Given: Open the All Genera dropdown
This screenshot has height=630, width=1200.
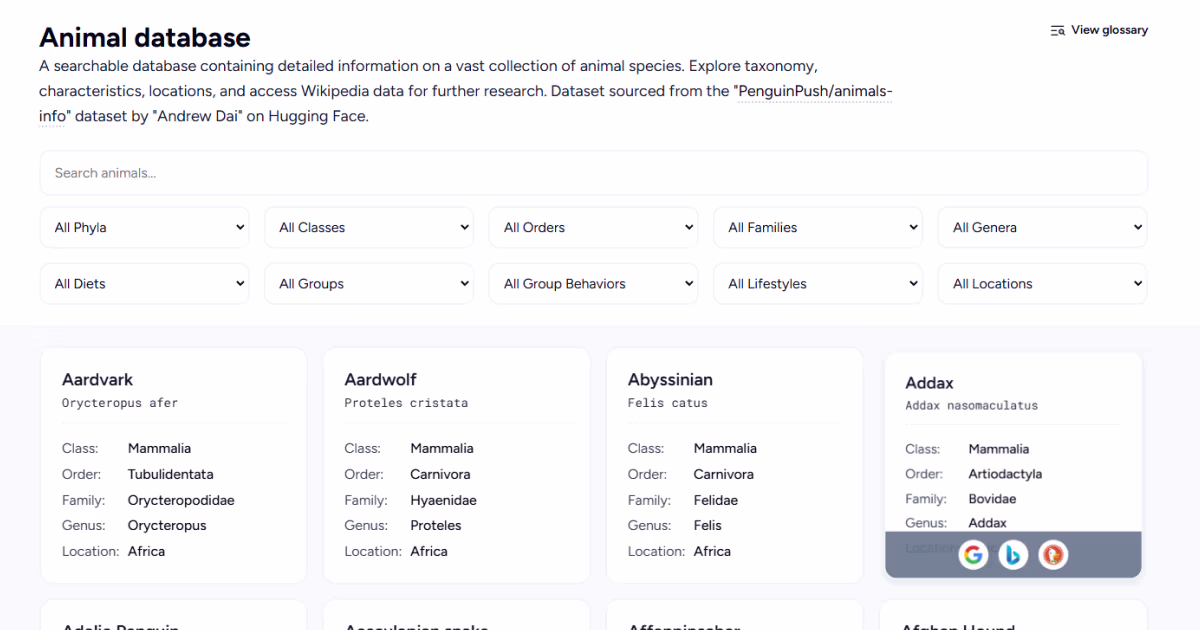Looking at the screenshot, I should coord(1042,228).
